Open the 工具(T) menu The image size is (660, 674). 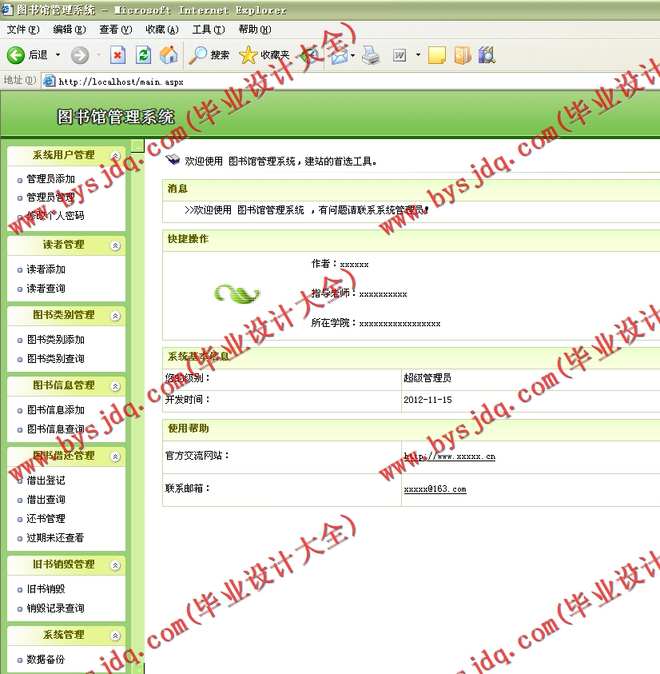coord(208,30)
